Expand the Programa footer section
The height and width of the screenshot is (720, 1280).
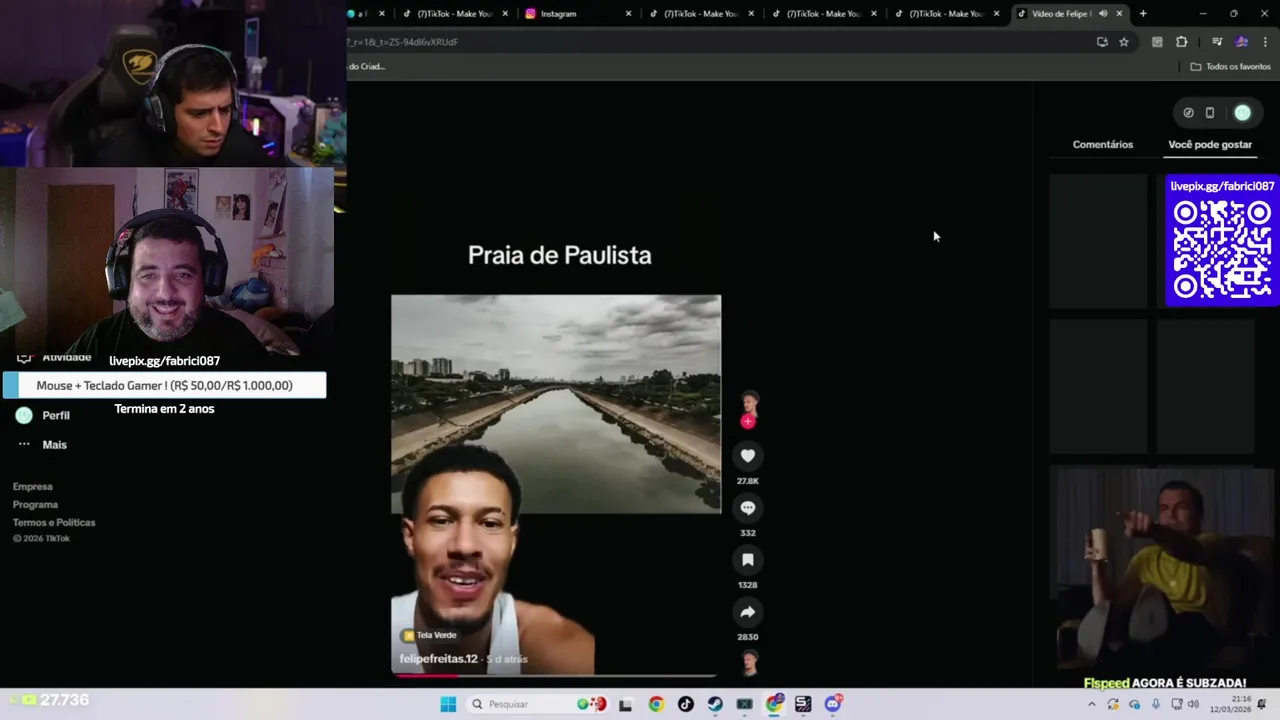35,505
